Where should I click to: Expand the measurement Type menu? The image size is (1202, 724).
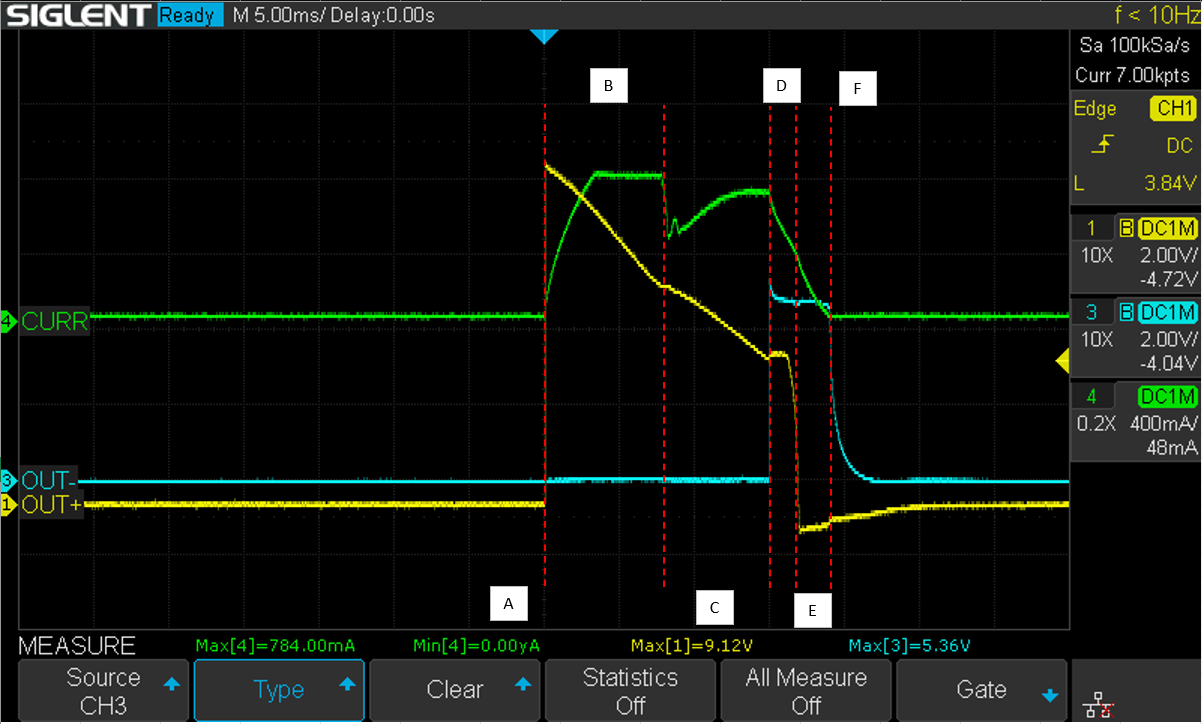279,690
